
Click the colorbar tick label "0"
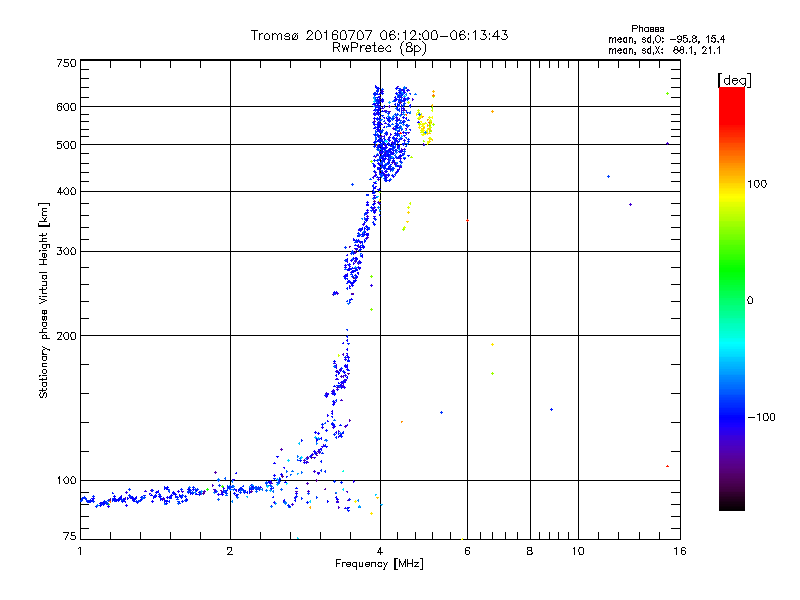click(x=750, y=301)
